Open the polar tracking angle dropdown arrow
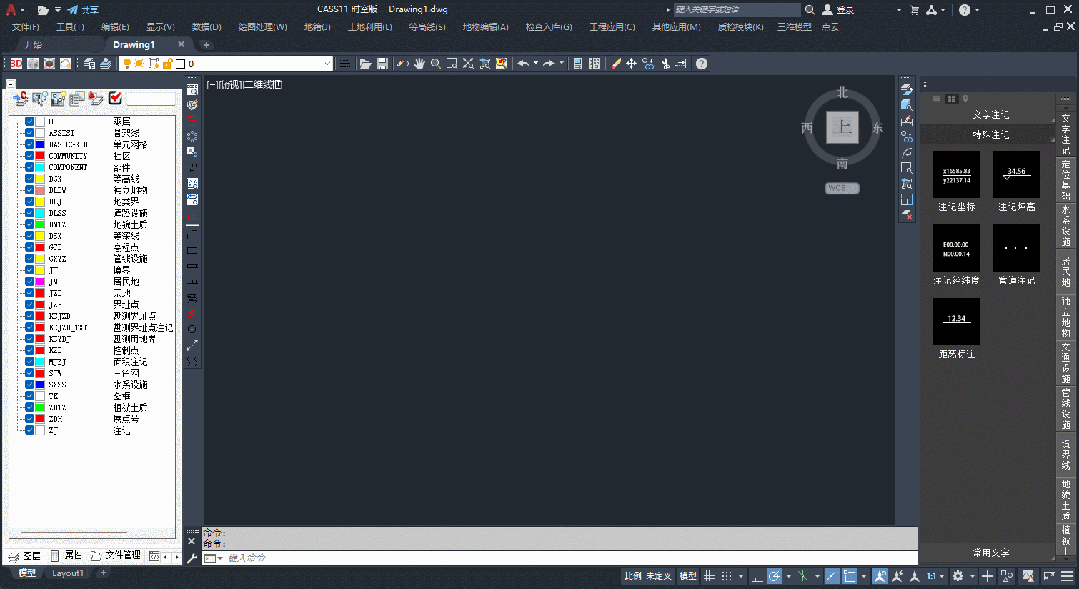 coord(788,576)
